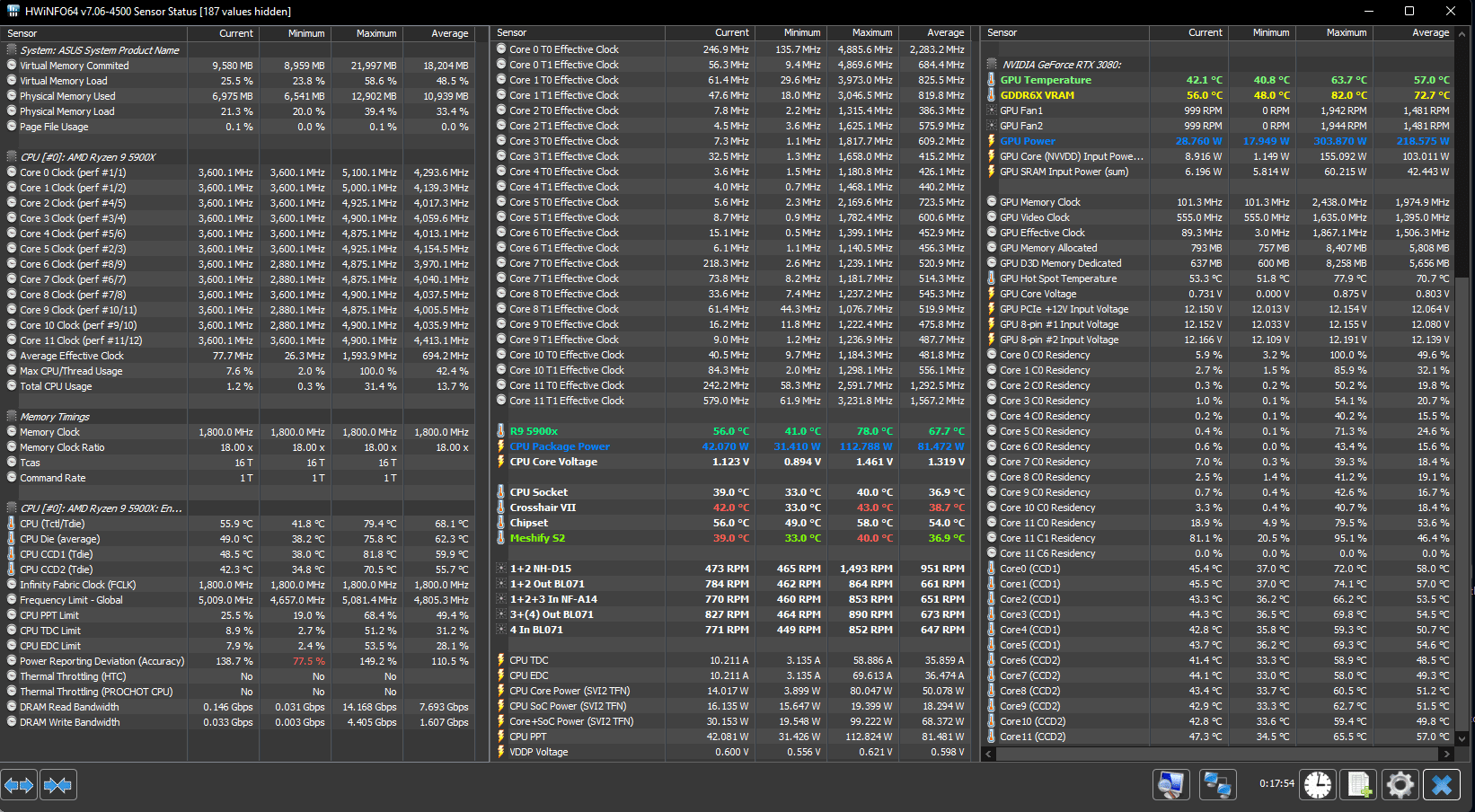This screenshot has width=1475, height=812.
Task: Select the Thermal Throttling (HTC) row label
Action: click(x=73, y=676)
